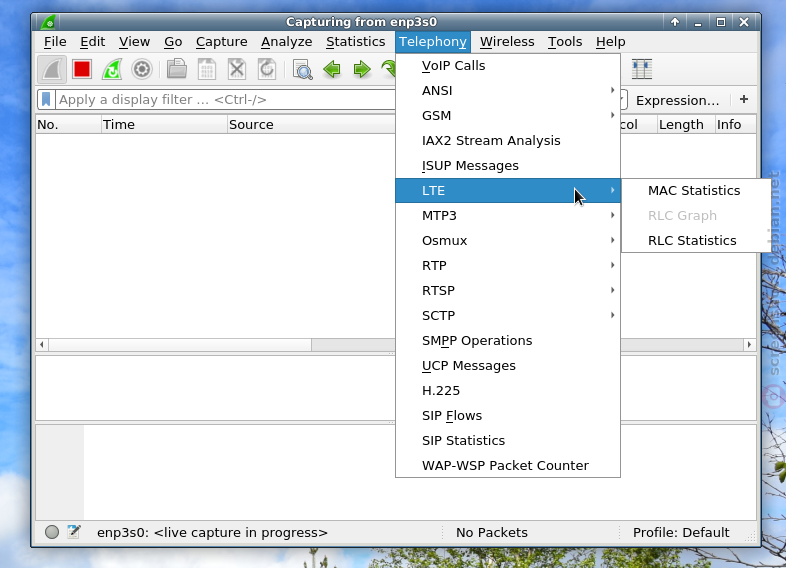Choose H.225 entry

pyautogui.click(x=508, y=391)
